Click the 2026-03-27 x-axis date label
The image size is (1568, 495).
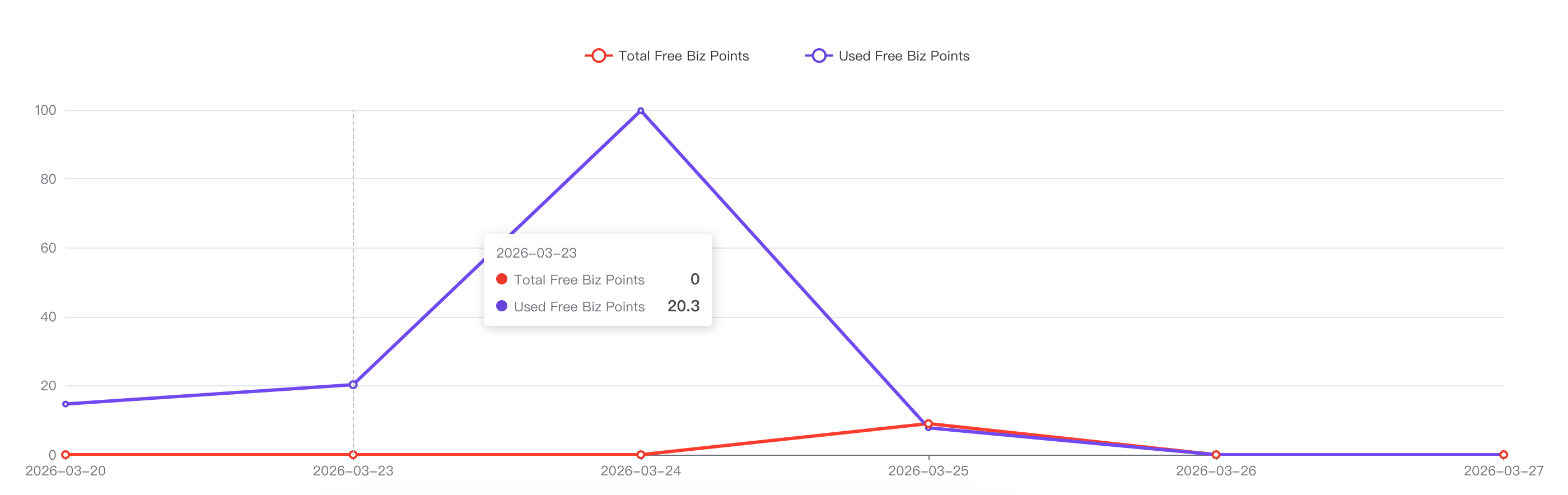point(1503,471)
